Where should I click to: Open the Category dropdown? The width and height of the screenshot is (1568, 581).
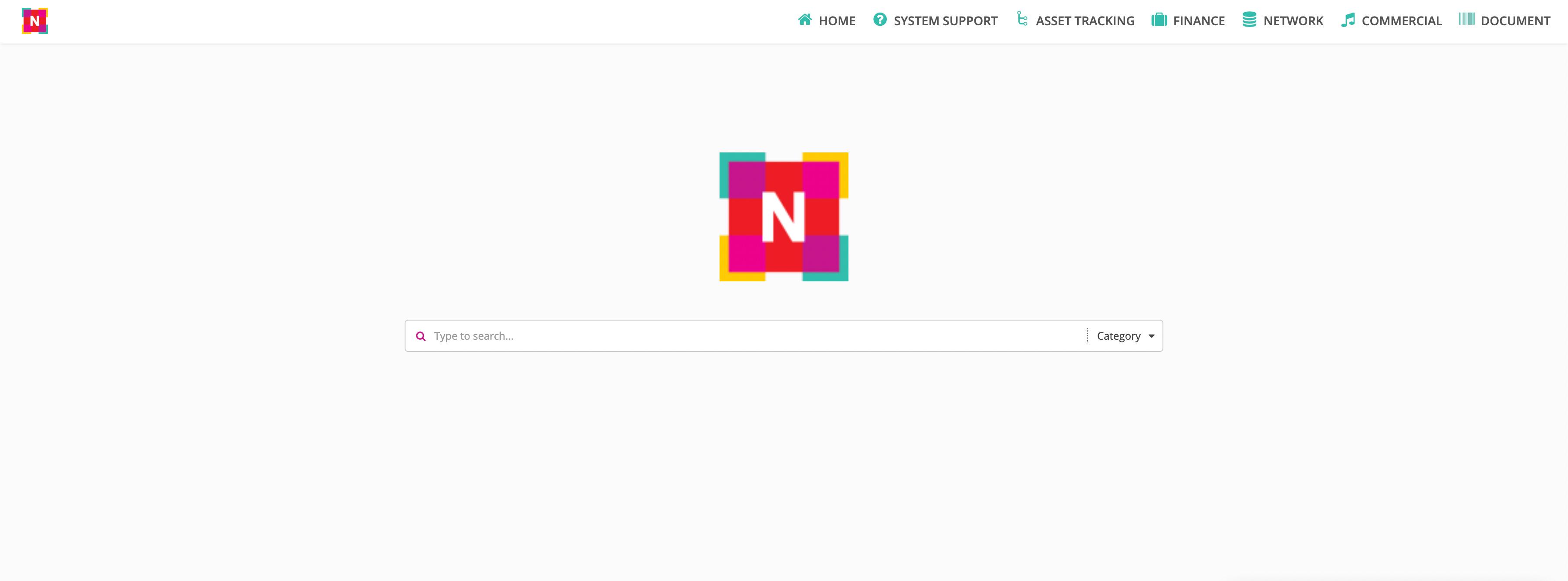point(1118,336)
